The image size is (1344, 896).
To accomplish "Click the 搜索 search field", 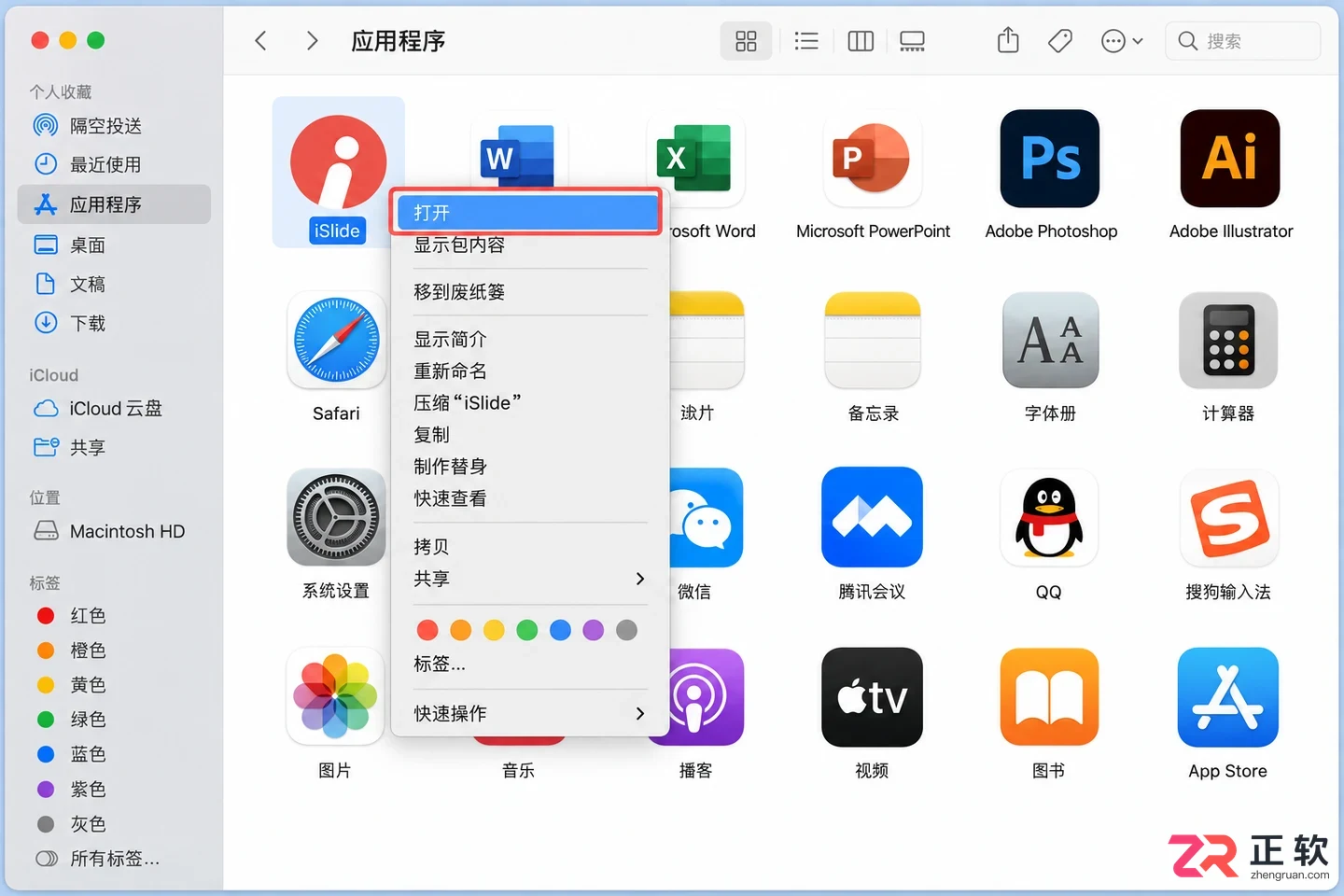I will [1243, 41].
